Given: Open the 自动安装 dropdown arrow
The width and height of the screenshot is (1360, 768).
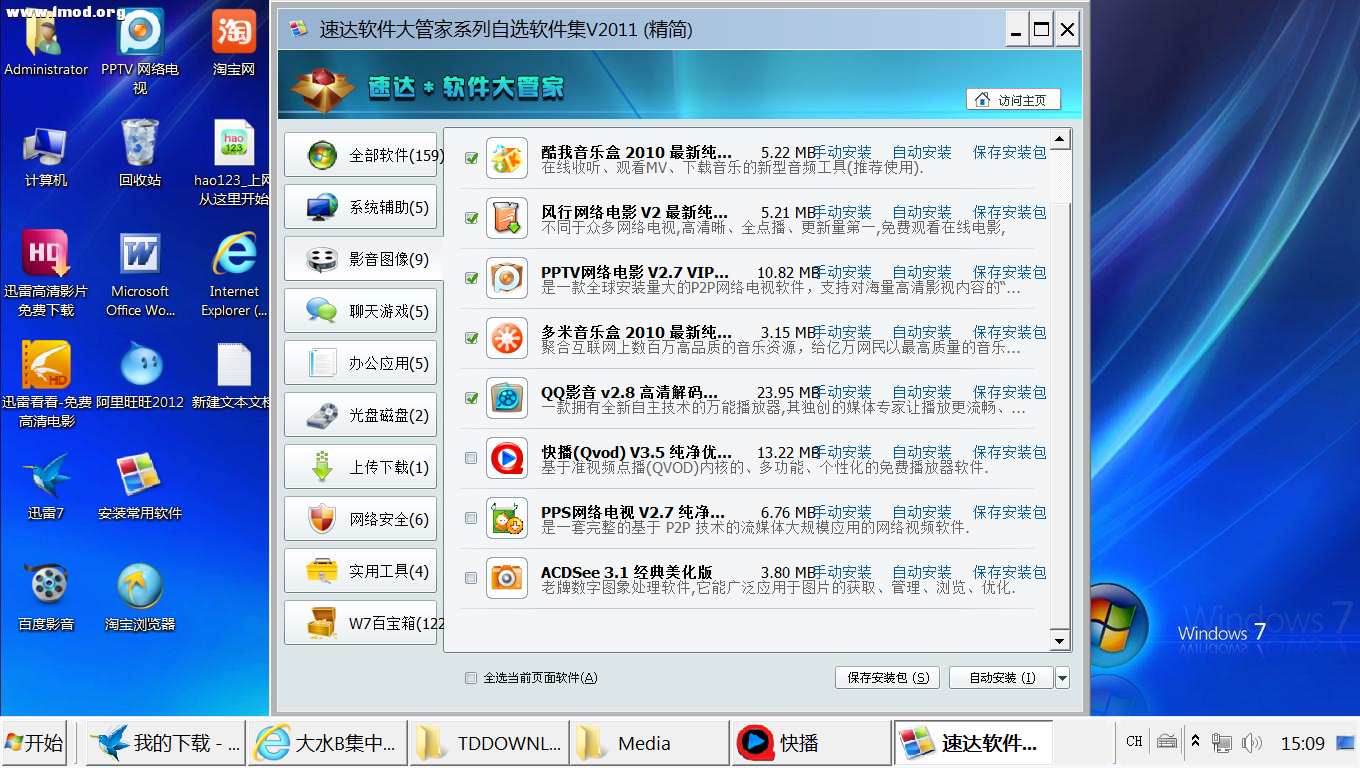Looking at the screenshot, I should (1063, 677).
